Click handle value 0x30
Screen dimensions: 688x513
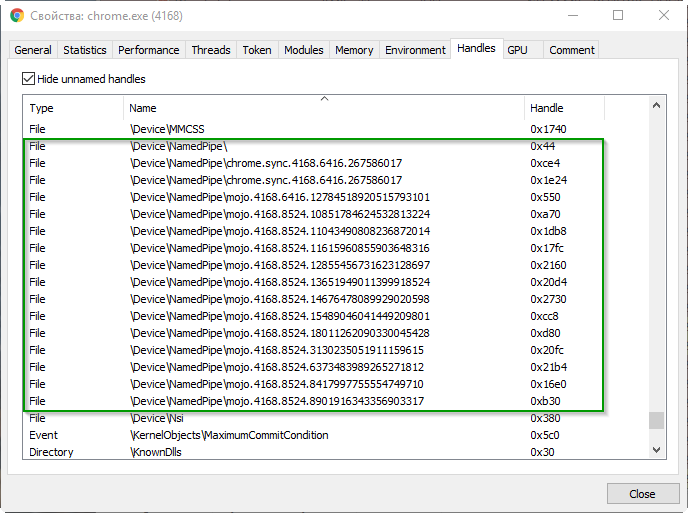[x=542, y=452]
